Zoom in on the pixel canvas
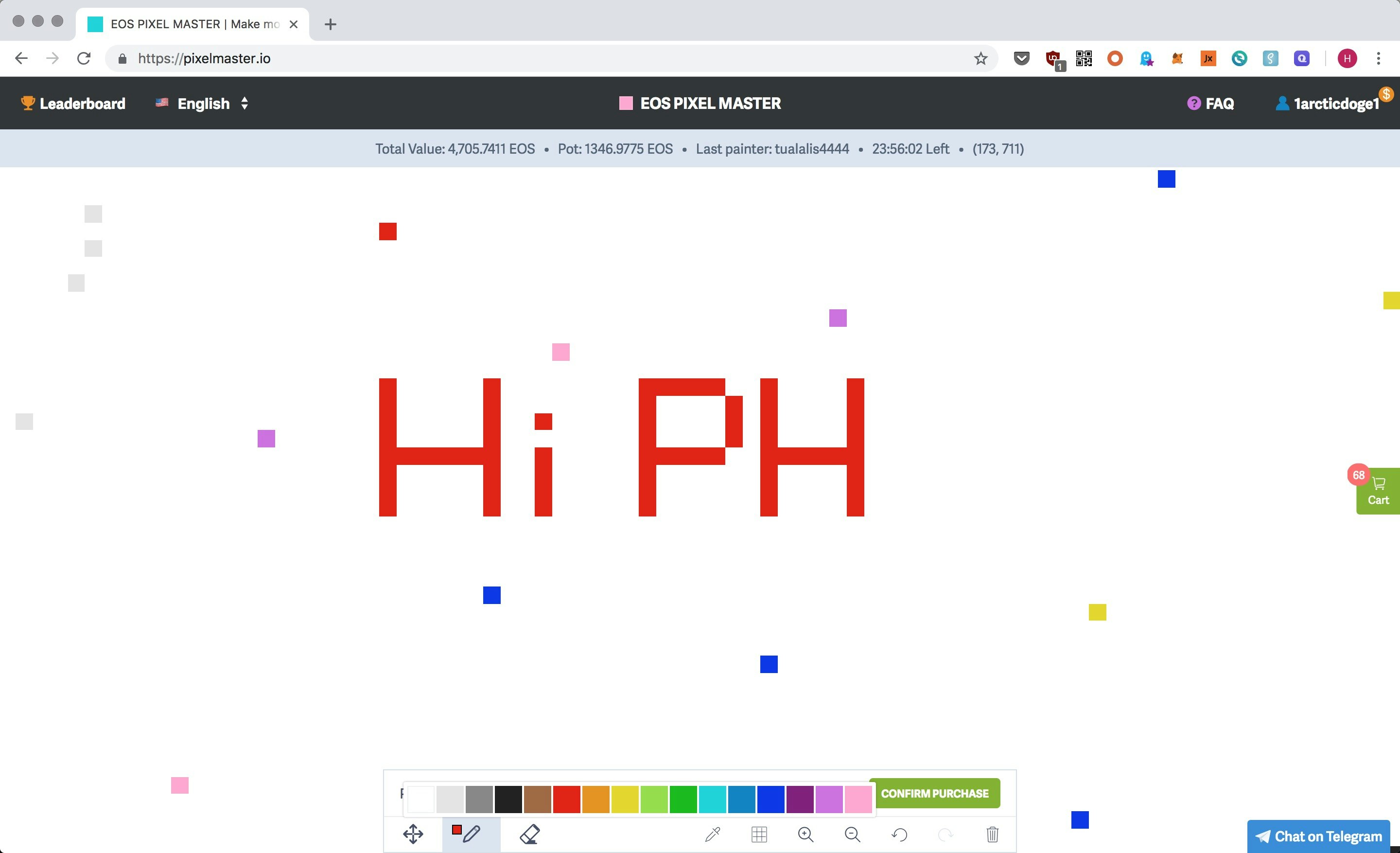 coord(805,835)
